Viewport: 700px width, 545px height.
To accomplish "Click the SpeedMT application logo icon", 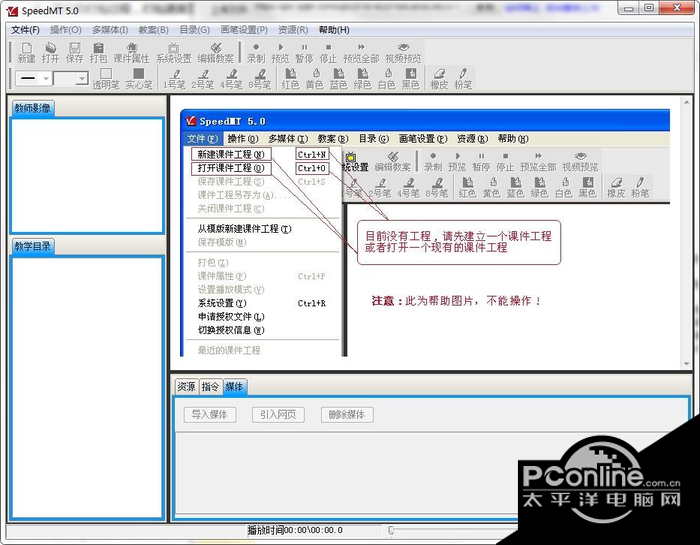I will [x=12, y=11].
